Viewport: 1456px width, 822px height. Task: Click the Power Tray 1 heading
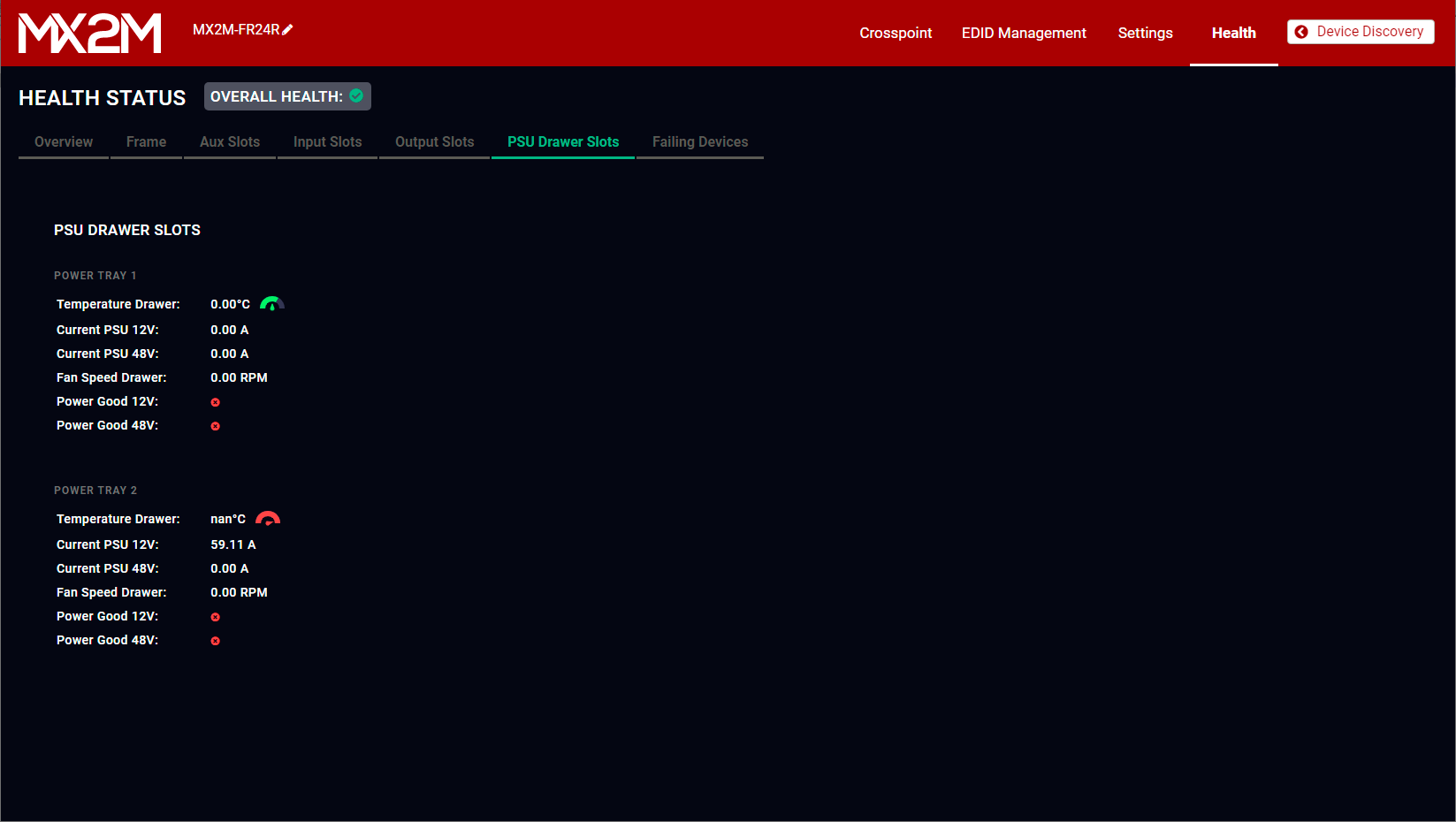[x=95, y=276]
